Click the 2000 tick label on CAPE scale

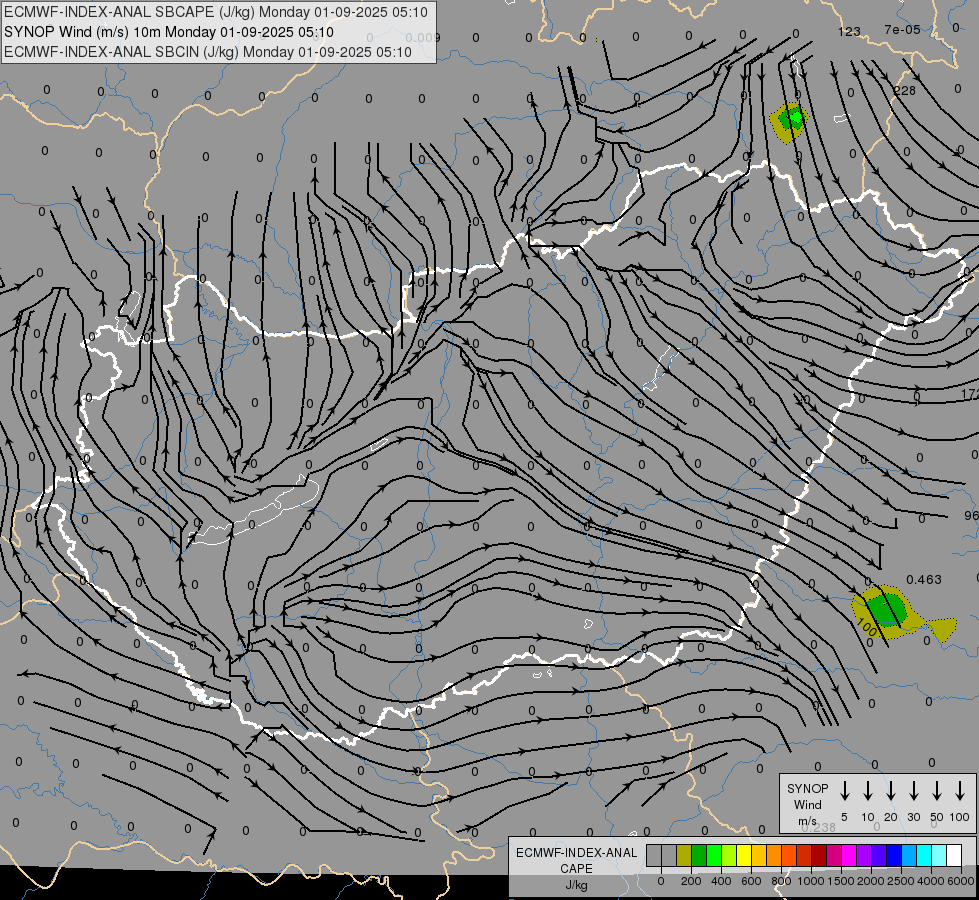point(870,881)
